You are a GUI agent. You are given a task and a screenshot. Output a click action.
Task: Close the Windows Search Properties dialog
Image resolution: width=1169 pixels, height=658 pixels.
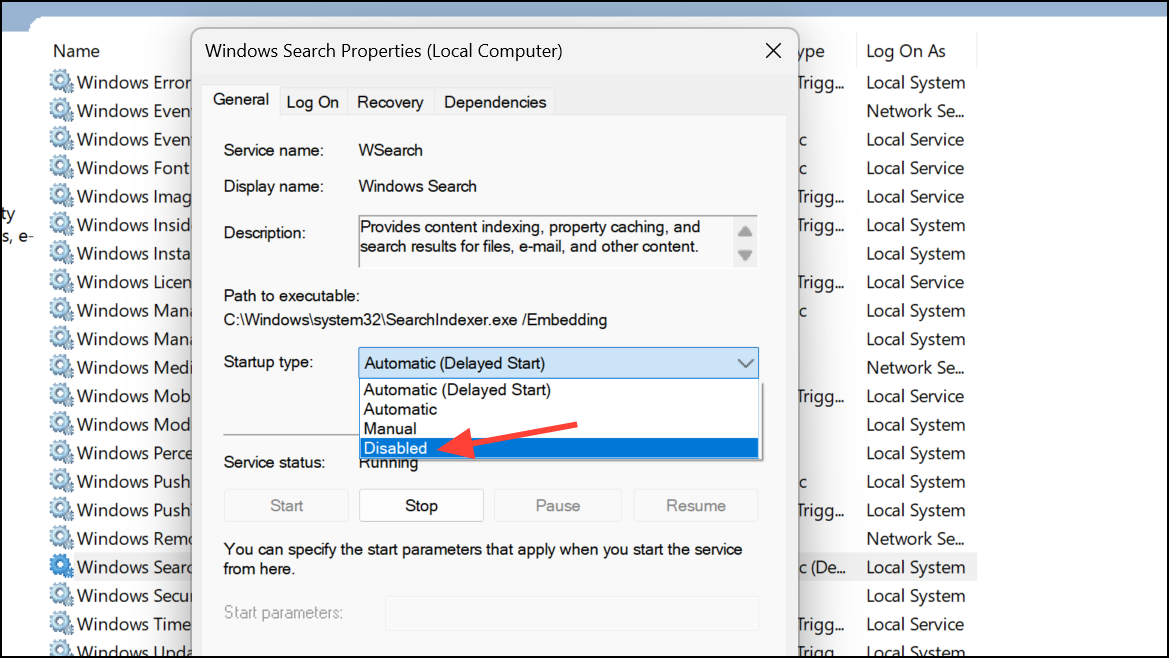point(773,51)
